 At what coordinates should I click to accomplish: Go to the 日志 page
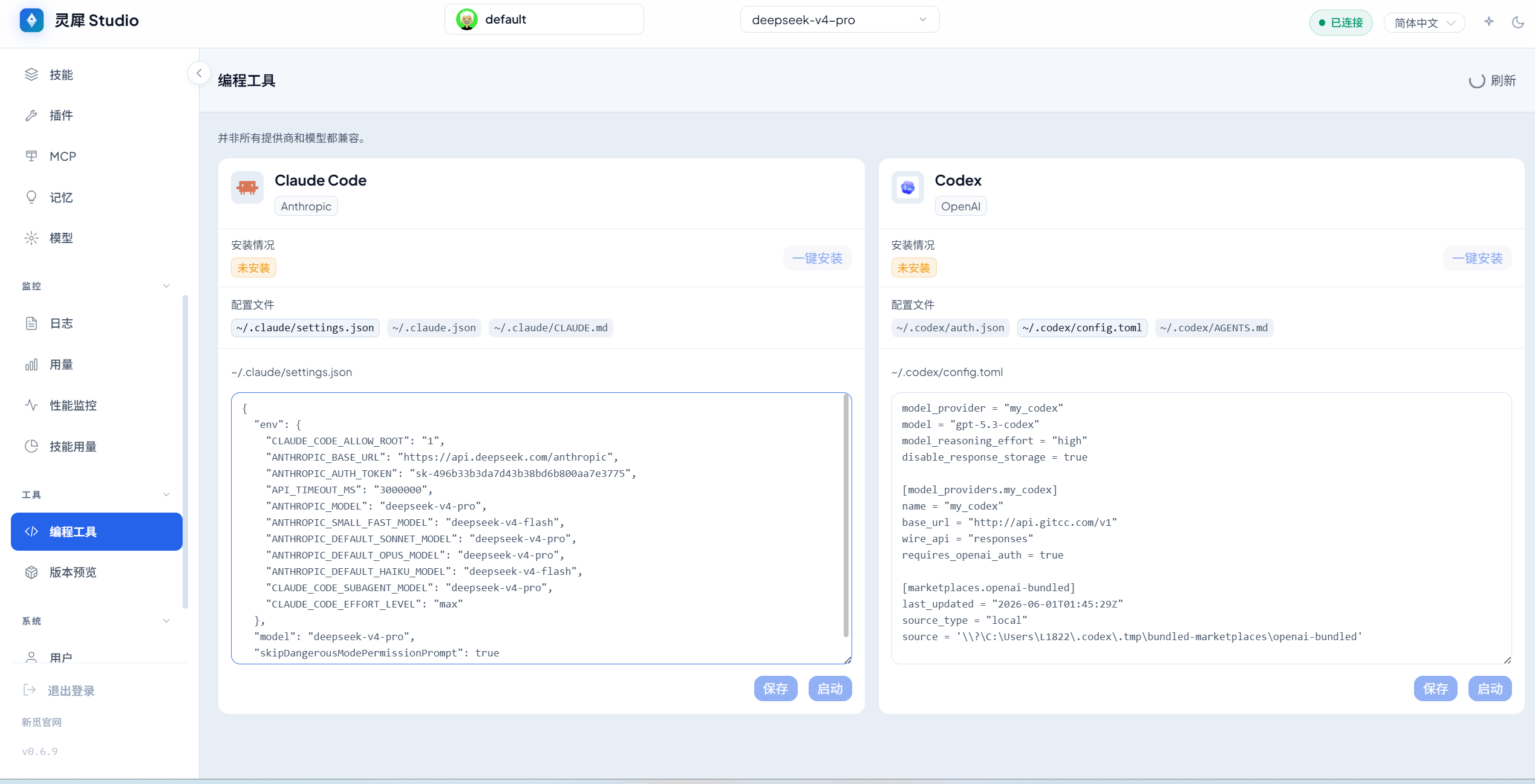pos(97,323)
